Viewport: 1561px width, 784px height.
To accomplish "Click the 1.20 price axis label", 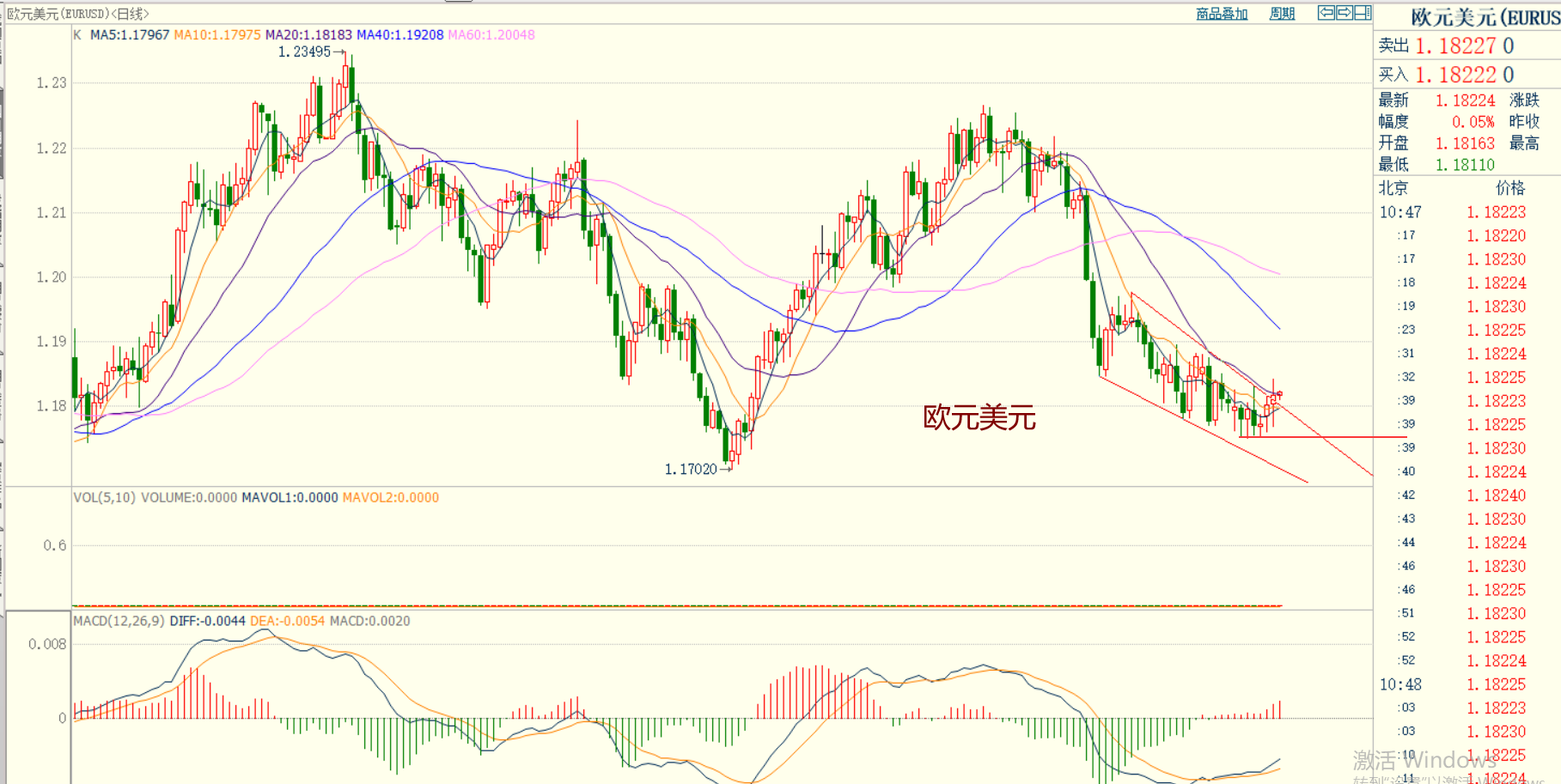I will (52, 277).
